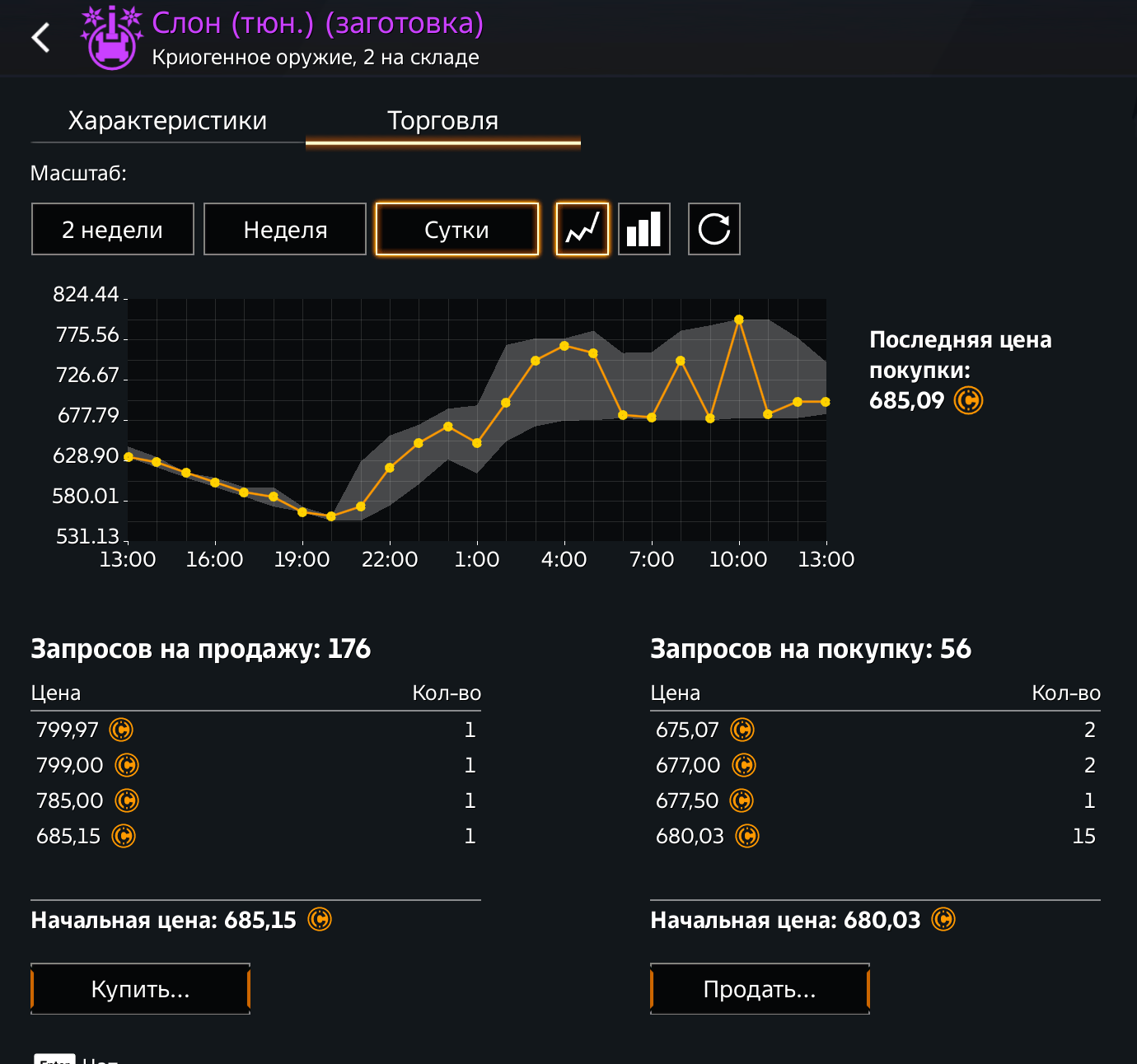Select sell offer priced 785,00
Image resolution: width=1137 pixels, height=1064 pixels.
(255, 800)
